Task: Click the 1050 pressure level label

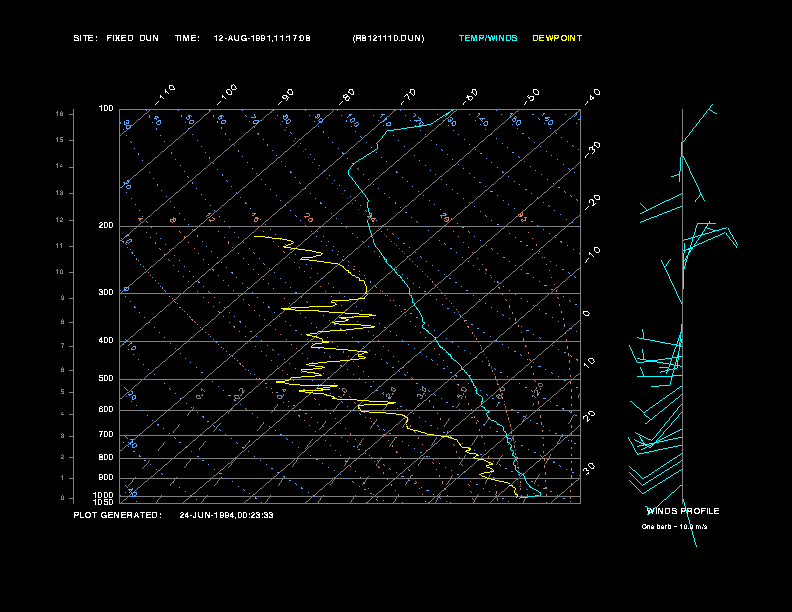Action: pyautogui.click(x=104, y=502)
